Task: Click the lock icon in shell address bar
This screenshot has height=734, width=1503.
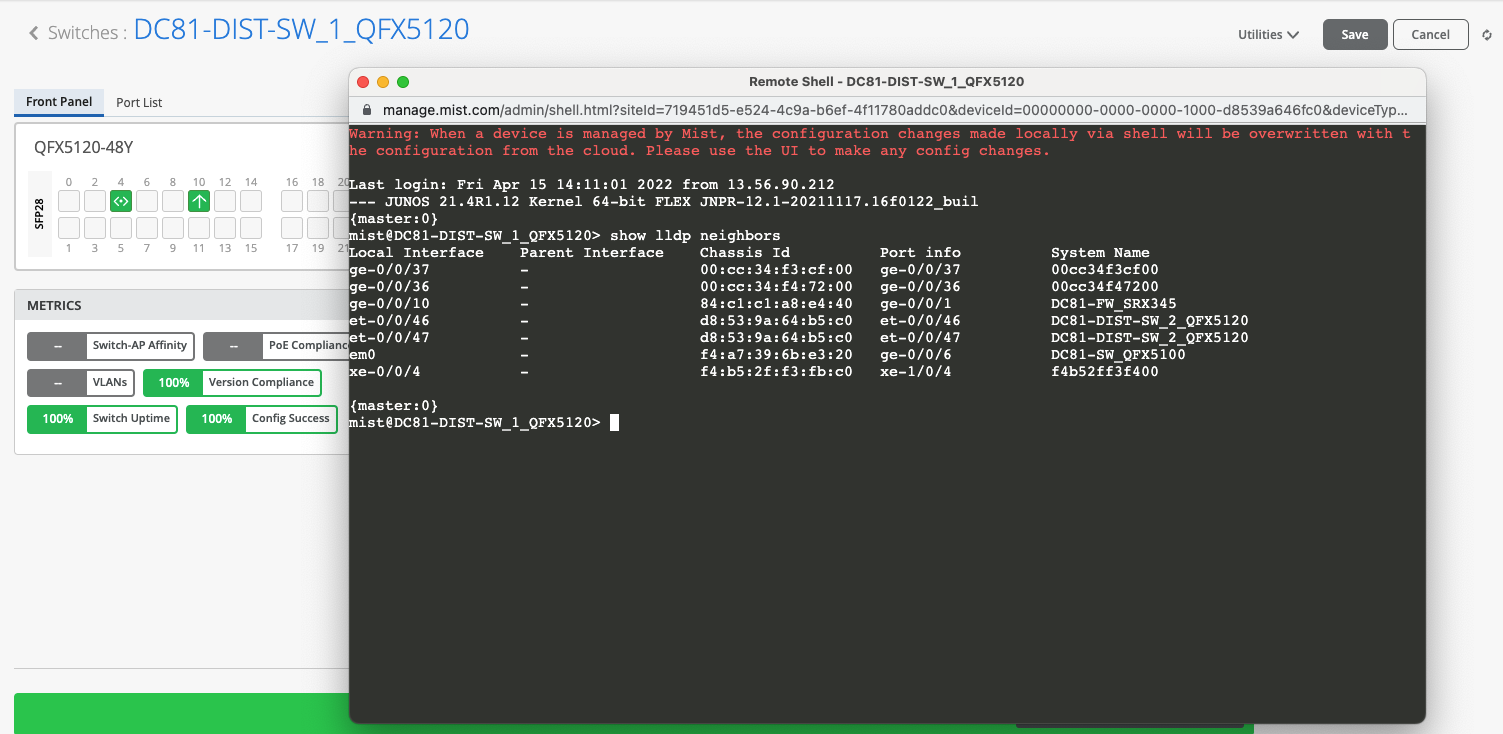Action: (x=366, y=109)
